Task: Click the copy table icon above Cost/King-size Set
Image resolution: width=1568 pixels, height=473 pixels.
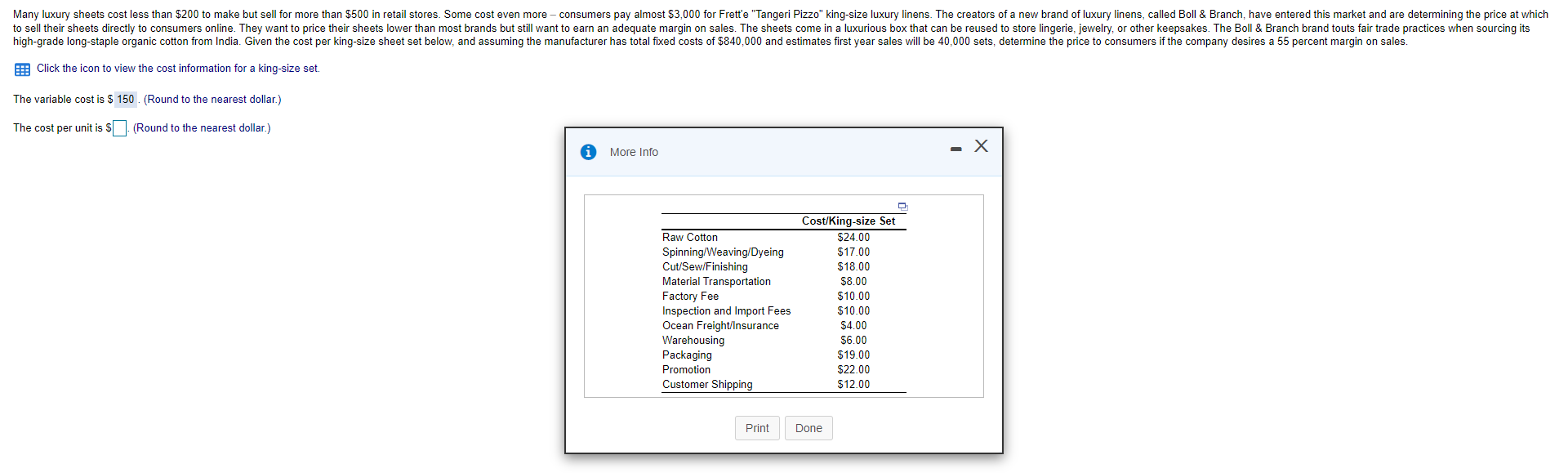Action: tap(902, 207)
